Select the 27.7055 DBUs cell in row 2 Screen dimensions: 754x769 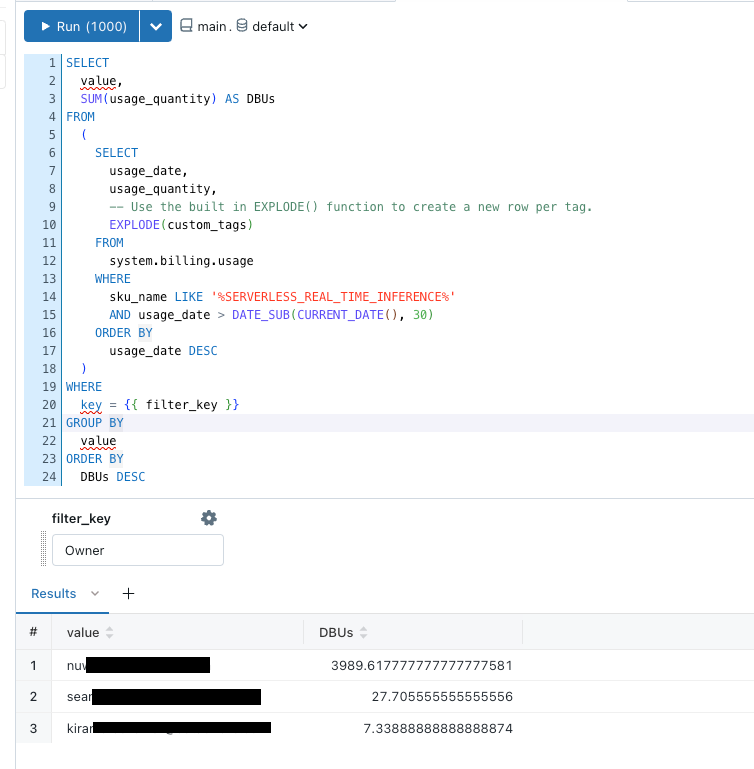(x=441, y=697)
